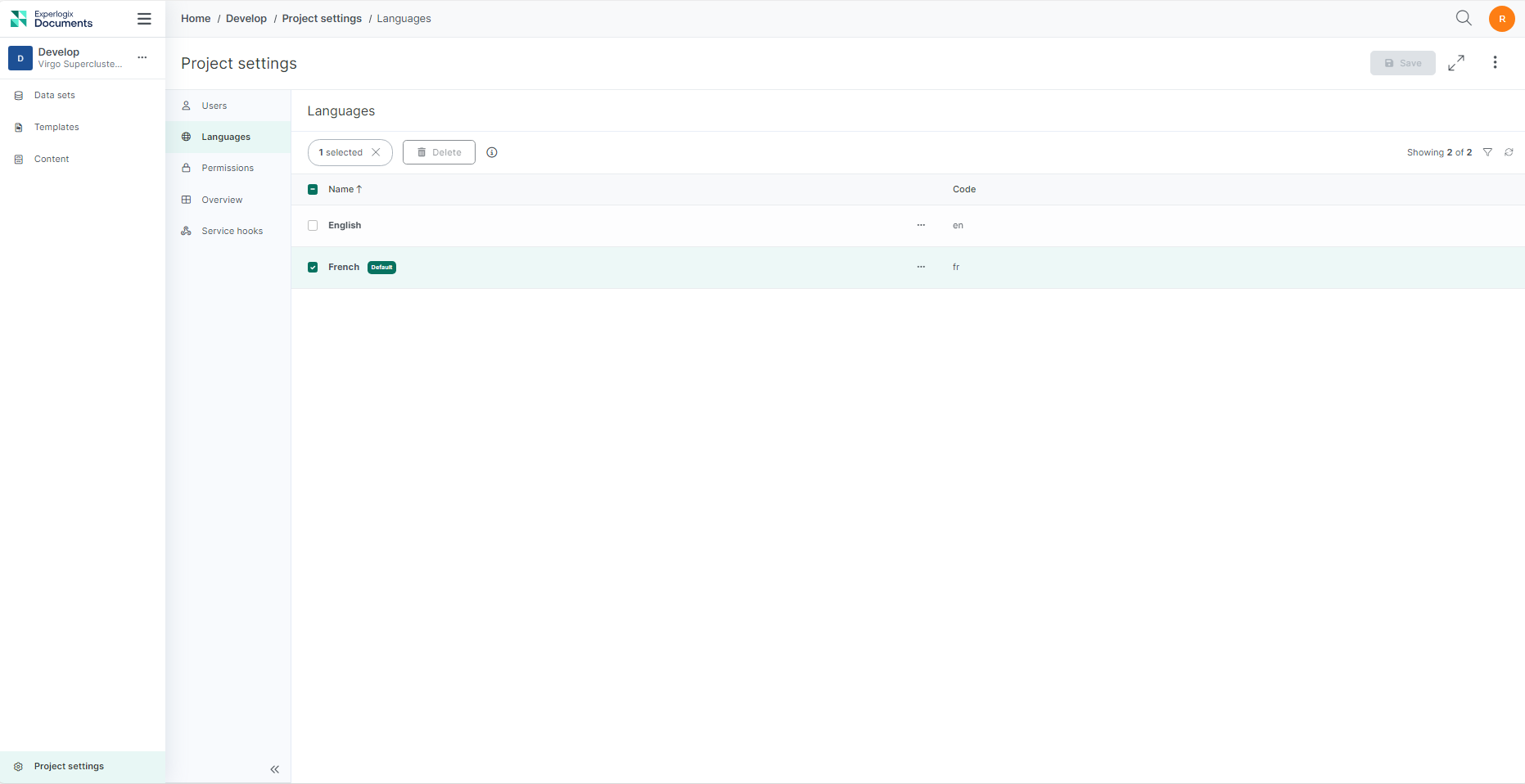Open the search magnifier icon
The image size is (1525, 784).
click(x=1464, y=18)
